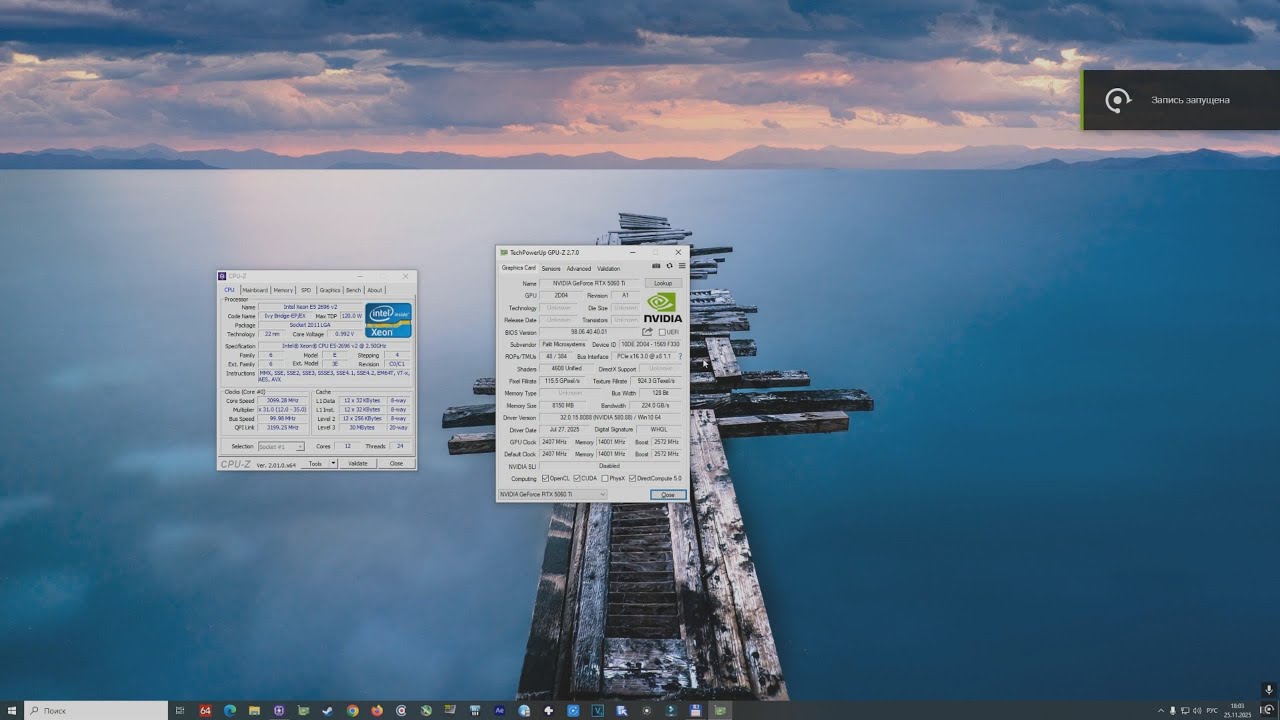
Task: Toggle the DirectCompute 5.0 checkbox
Action: click(x=632, y=479)
